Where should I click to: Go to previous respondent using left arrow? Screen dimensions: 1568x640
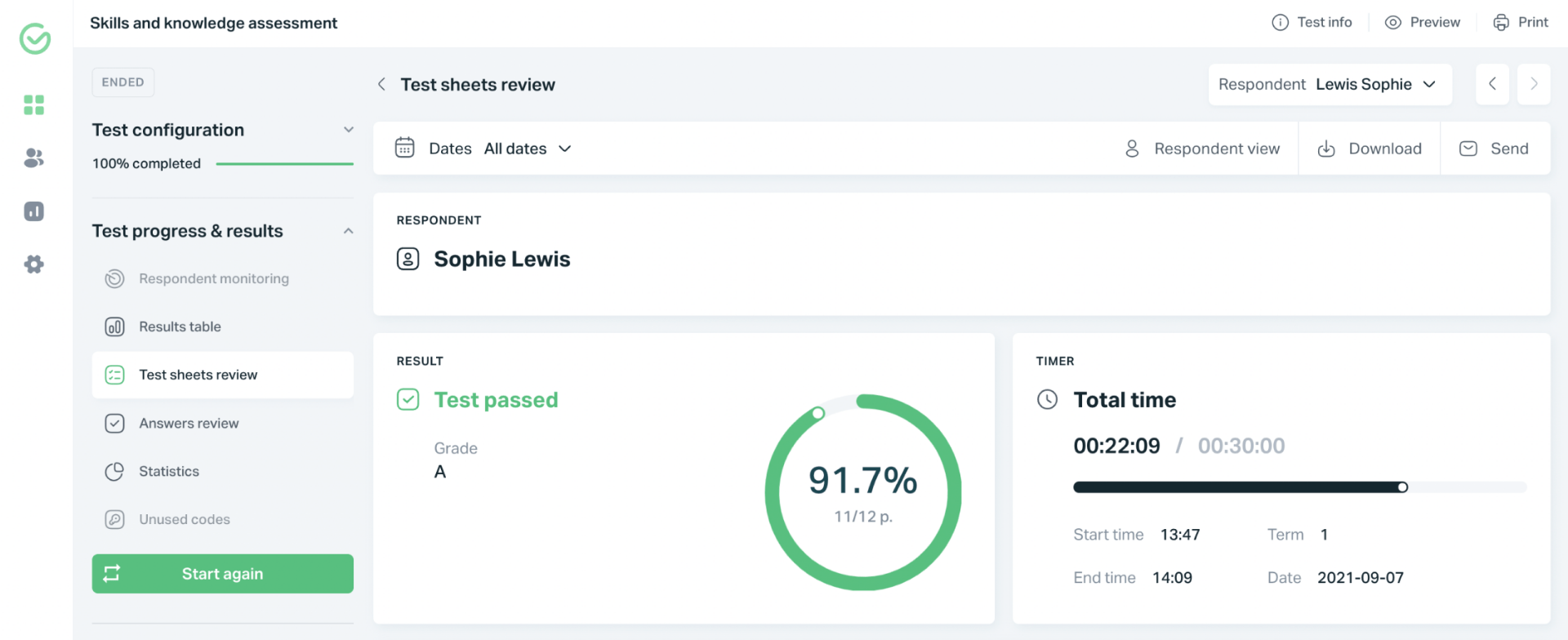[1492, 84]
